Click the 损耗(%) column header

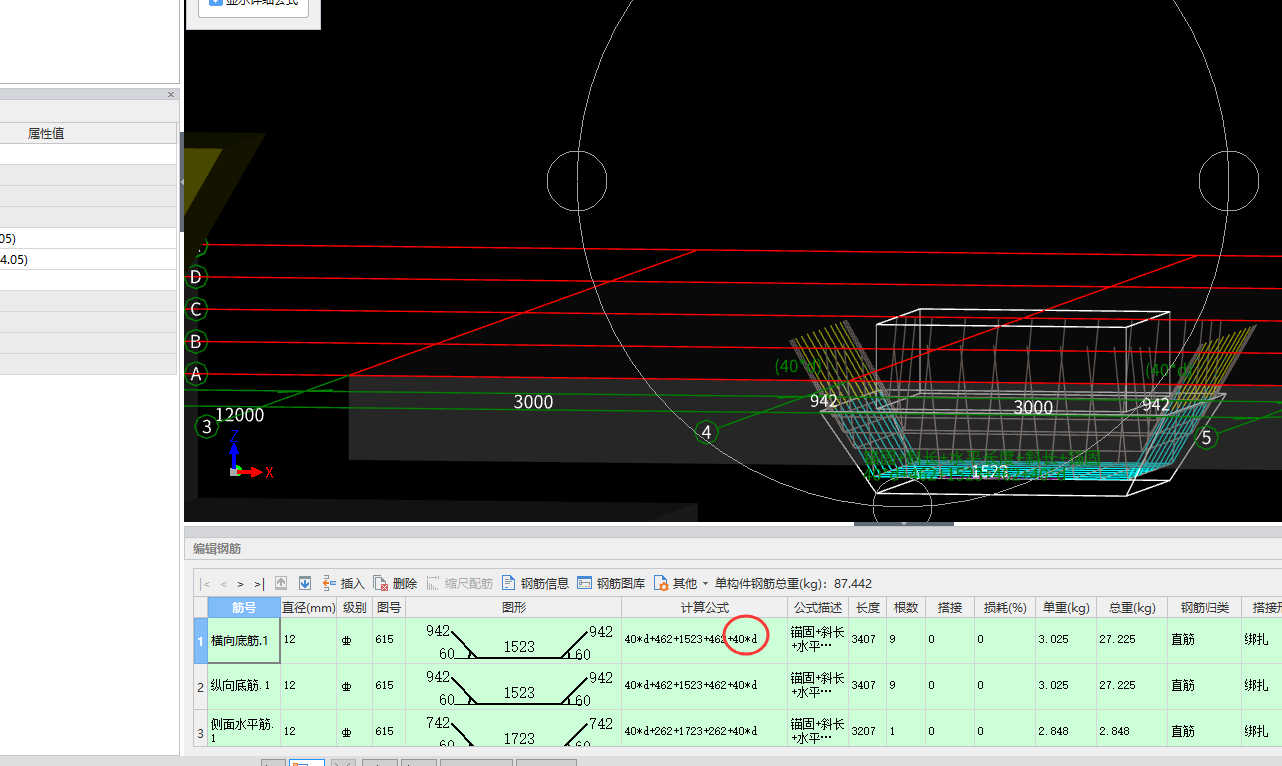point(1005,607)
